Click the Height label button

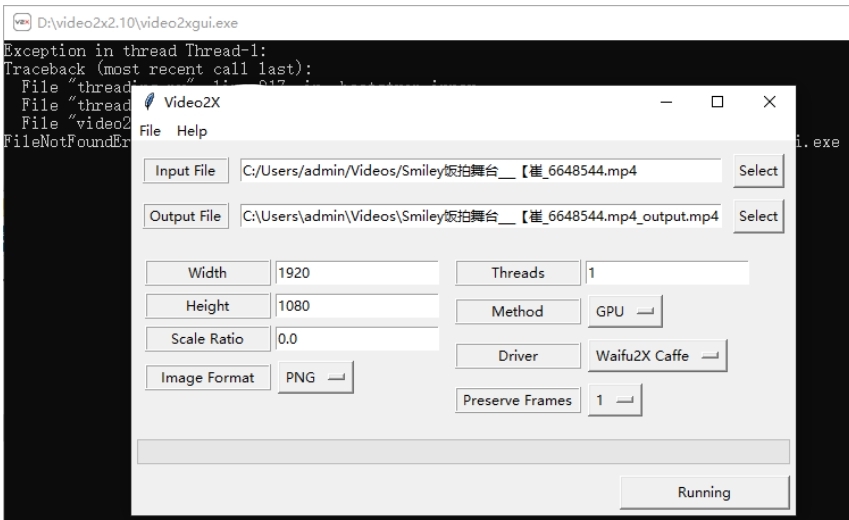point(207,306)
